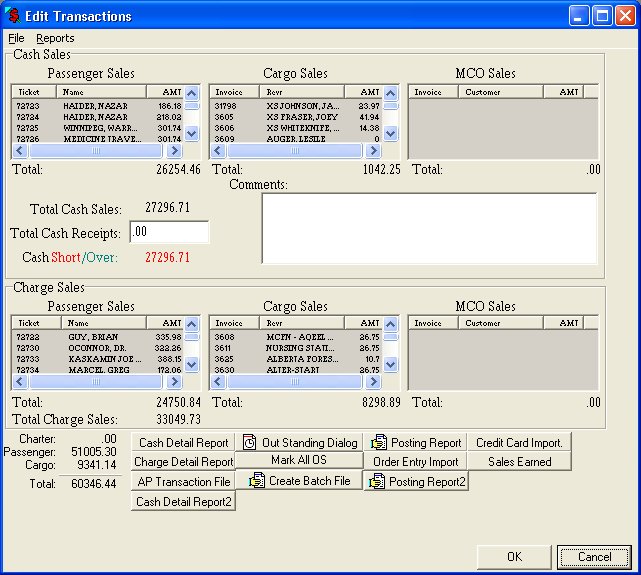Image resolution: width=641 pixels, height=575 pixels.
Task: Click scroll-right arrow in Cash Passenger Sales list
Action: coord(175,151)
